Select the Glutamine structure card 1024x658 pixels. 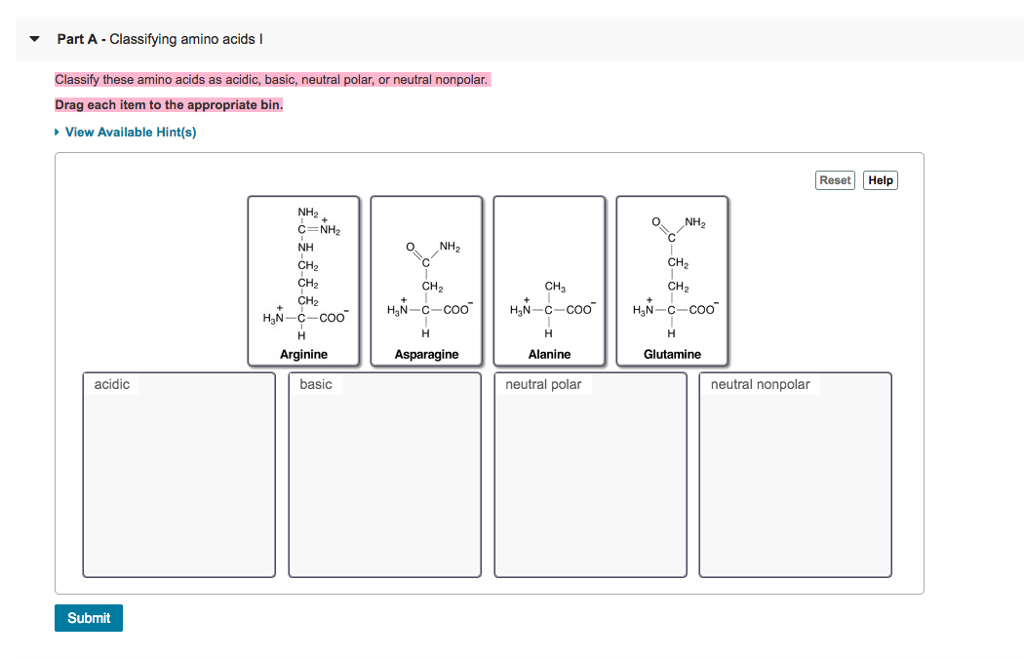672,280
